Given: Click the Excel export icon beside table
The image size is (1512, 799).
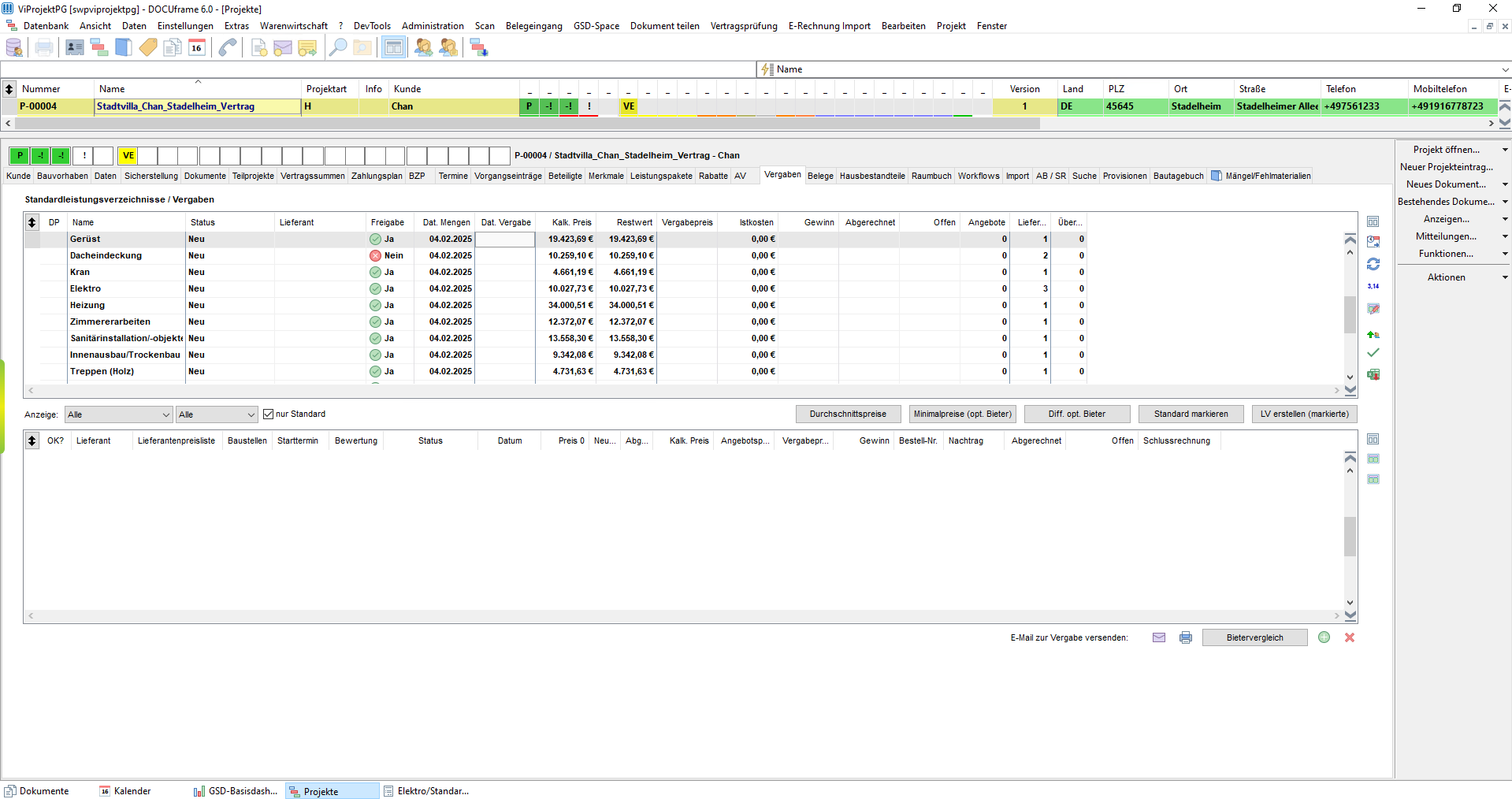Looking at the screenshot, I should pyautogui.click(x=1373, y=374).
